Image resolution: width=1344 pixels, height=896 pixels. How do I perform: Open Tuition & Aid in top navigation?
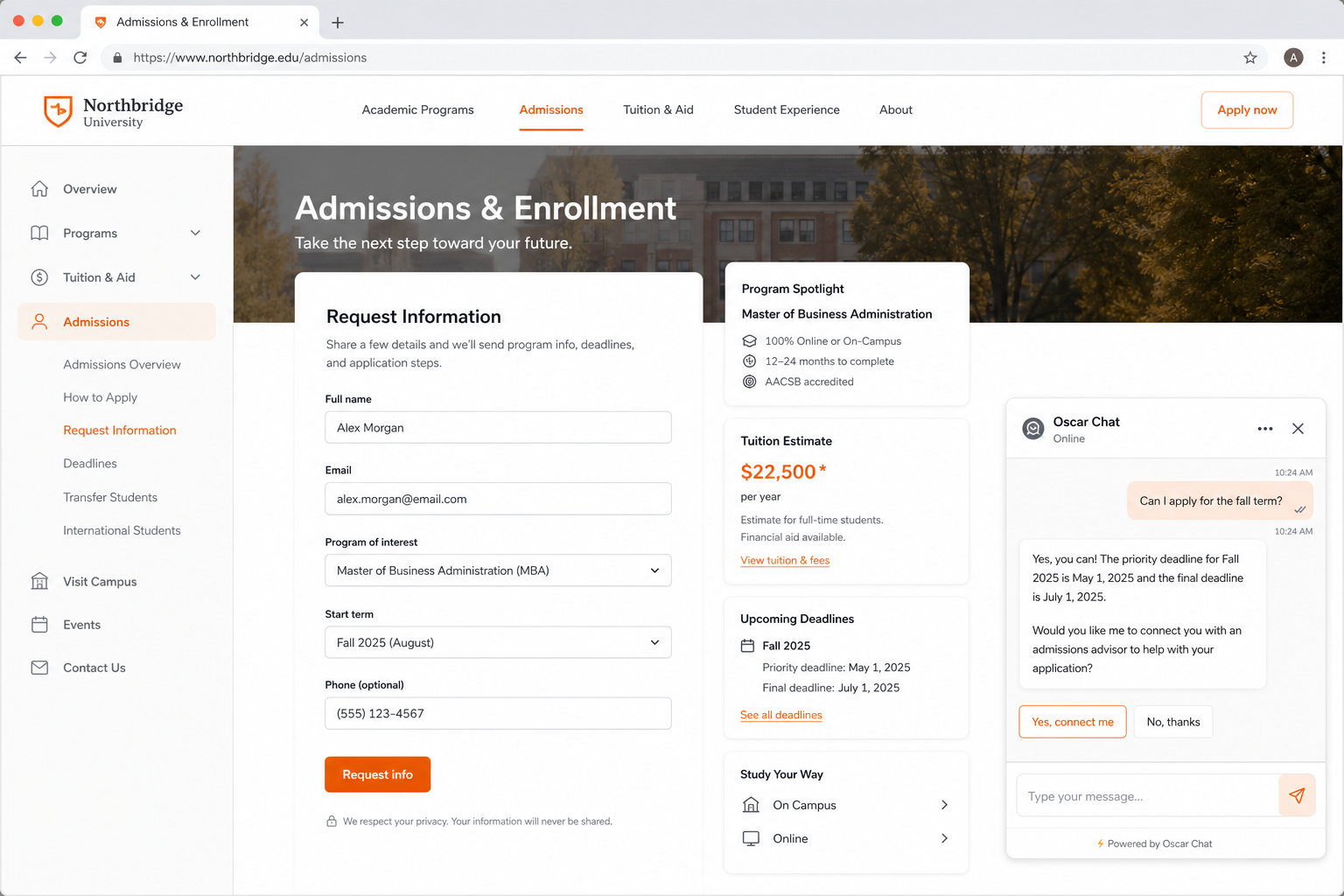coord(658,110)
